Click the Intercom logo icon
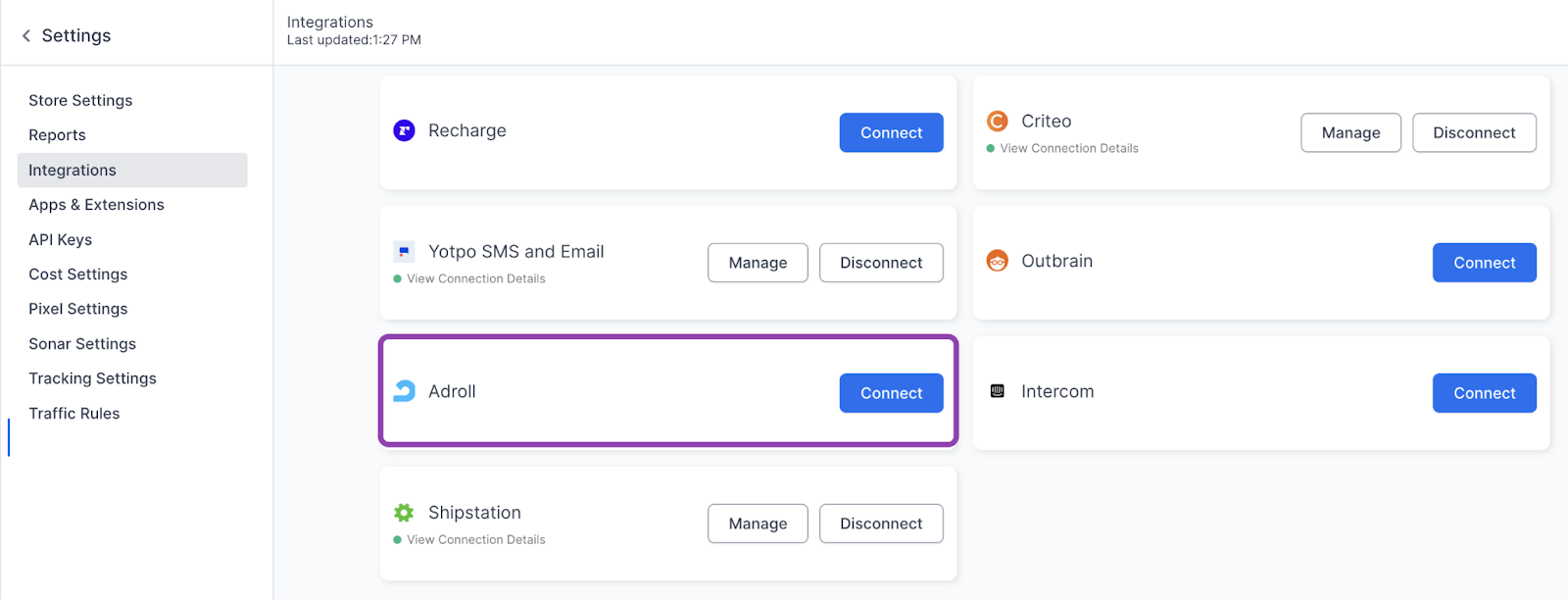Image resolution: width=1568 pixels, height=600 pixels. pos(997,391)
